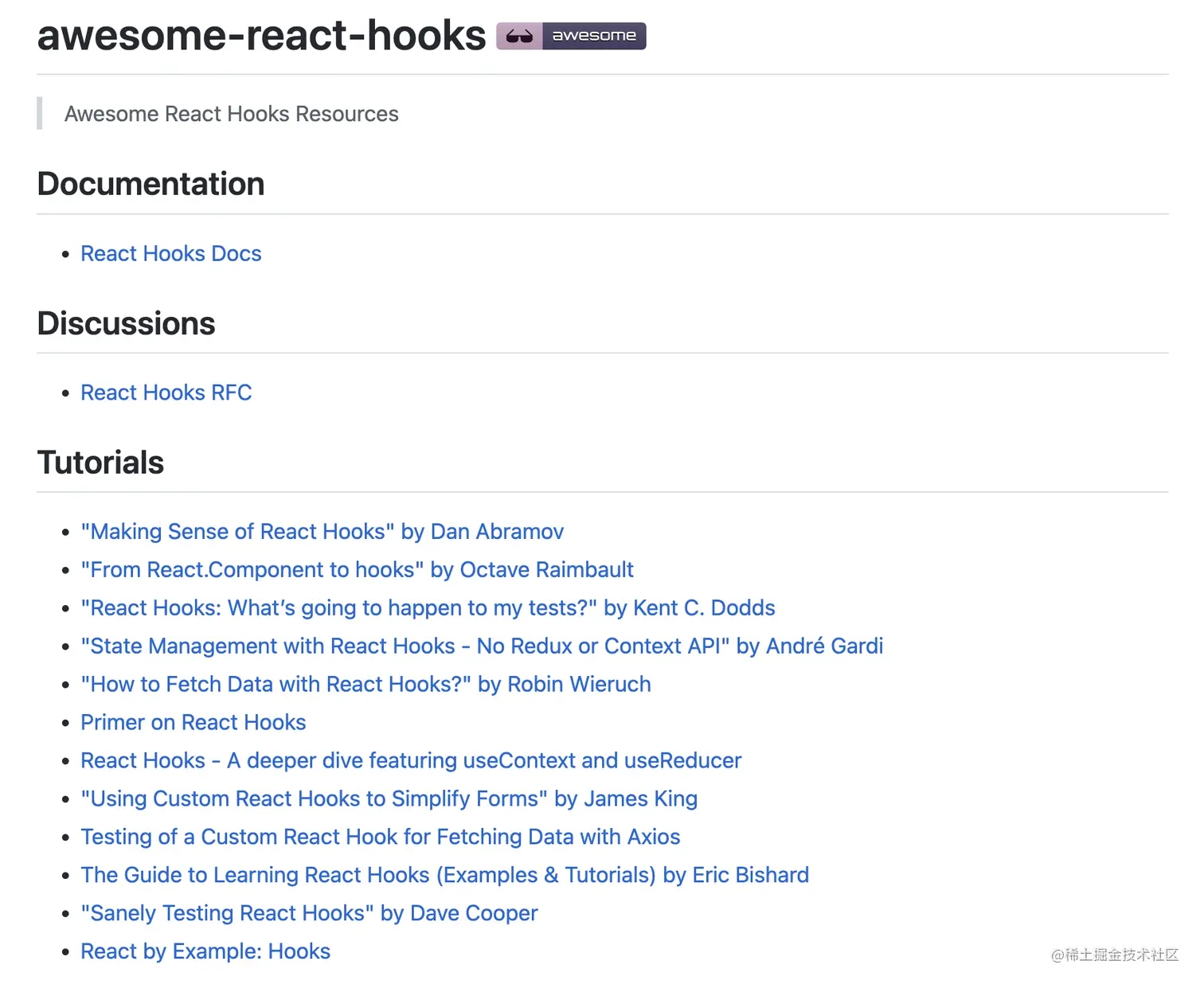
Task: Open "From React.Component to hooks" by Octave Raimbault
Action: click(358, 569)
